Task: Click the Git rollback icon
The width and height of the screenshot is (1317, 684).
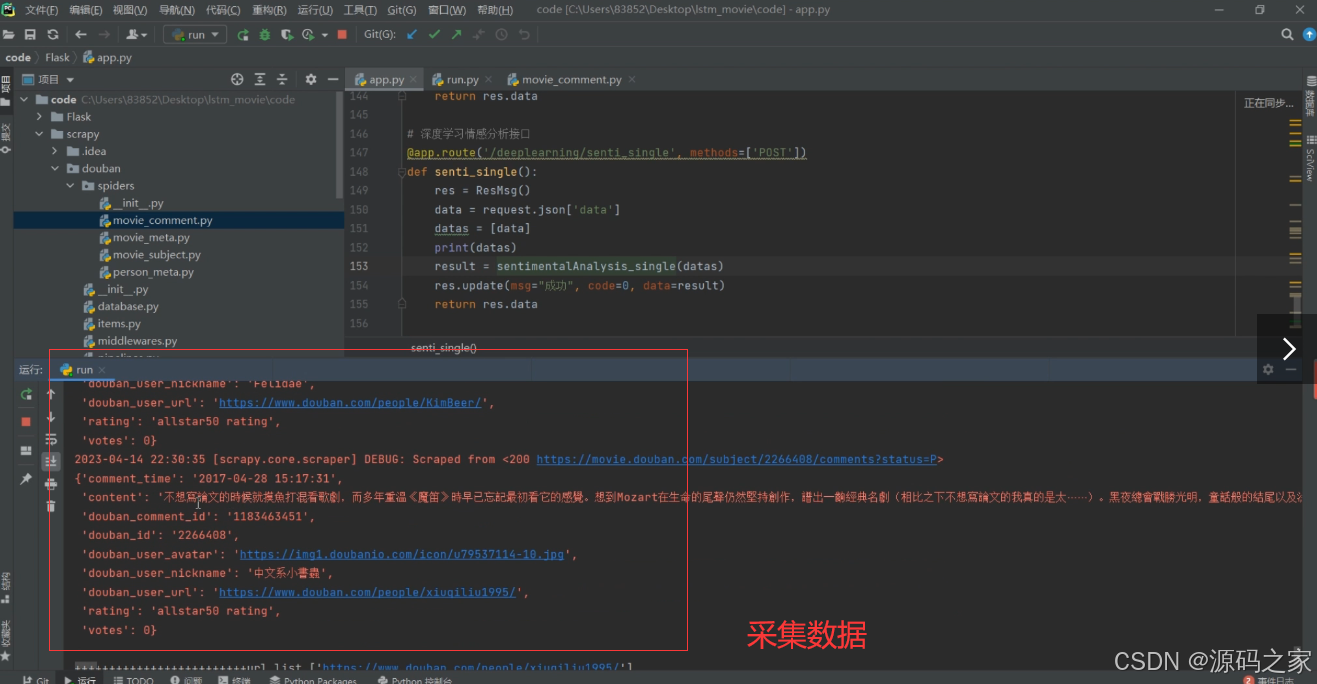Action: [x=524, y=34]
